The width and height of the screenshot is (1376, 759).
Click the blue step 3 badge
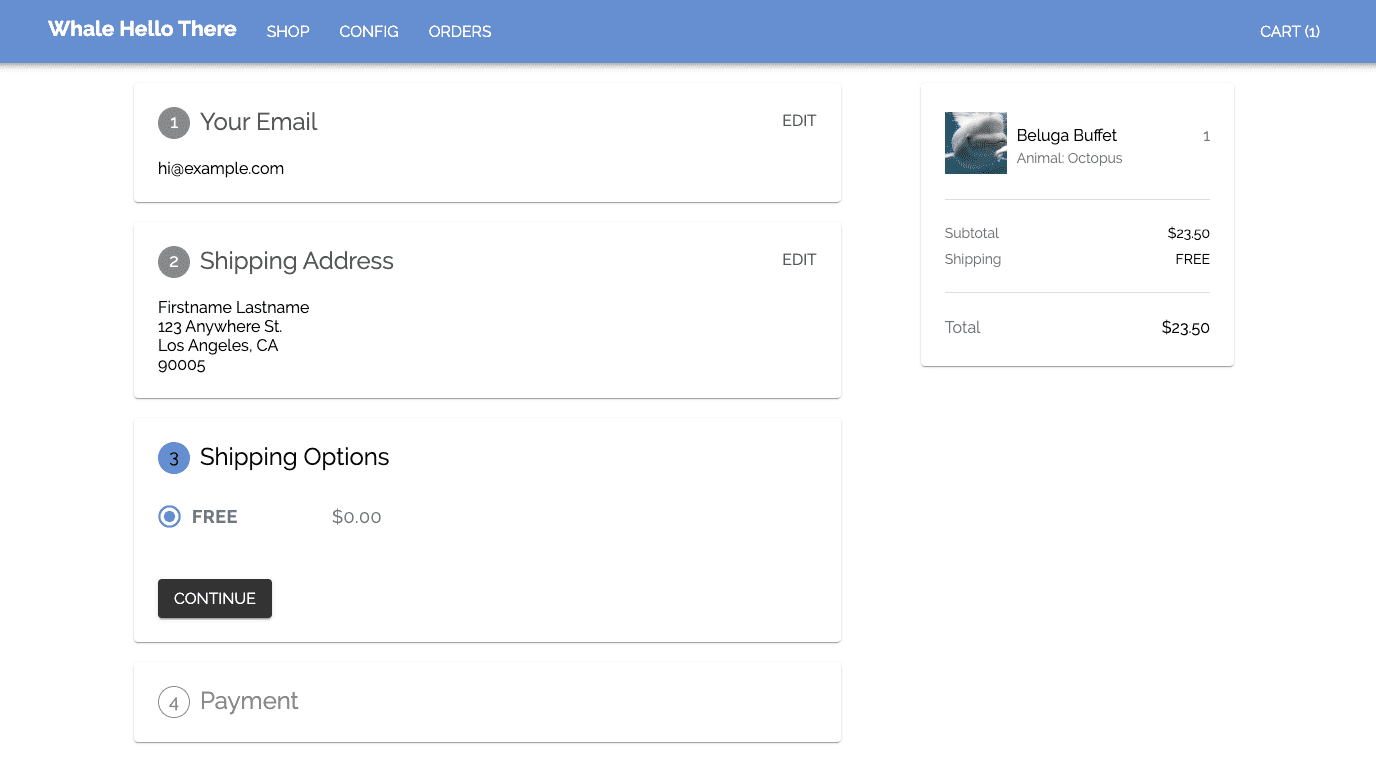point(174,458)
